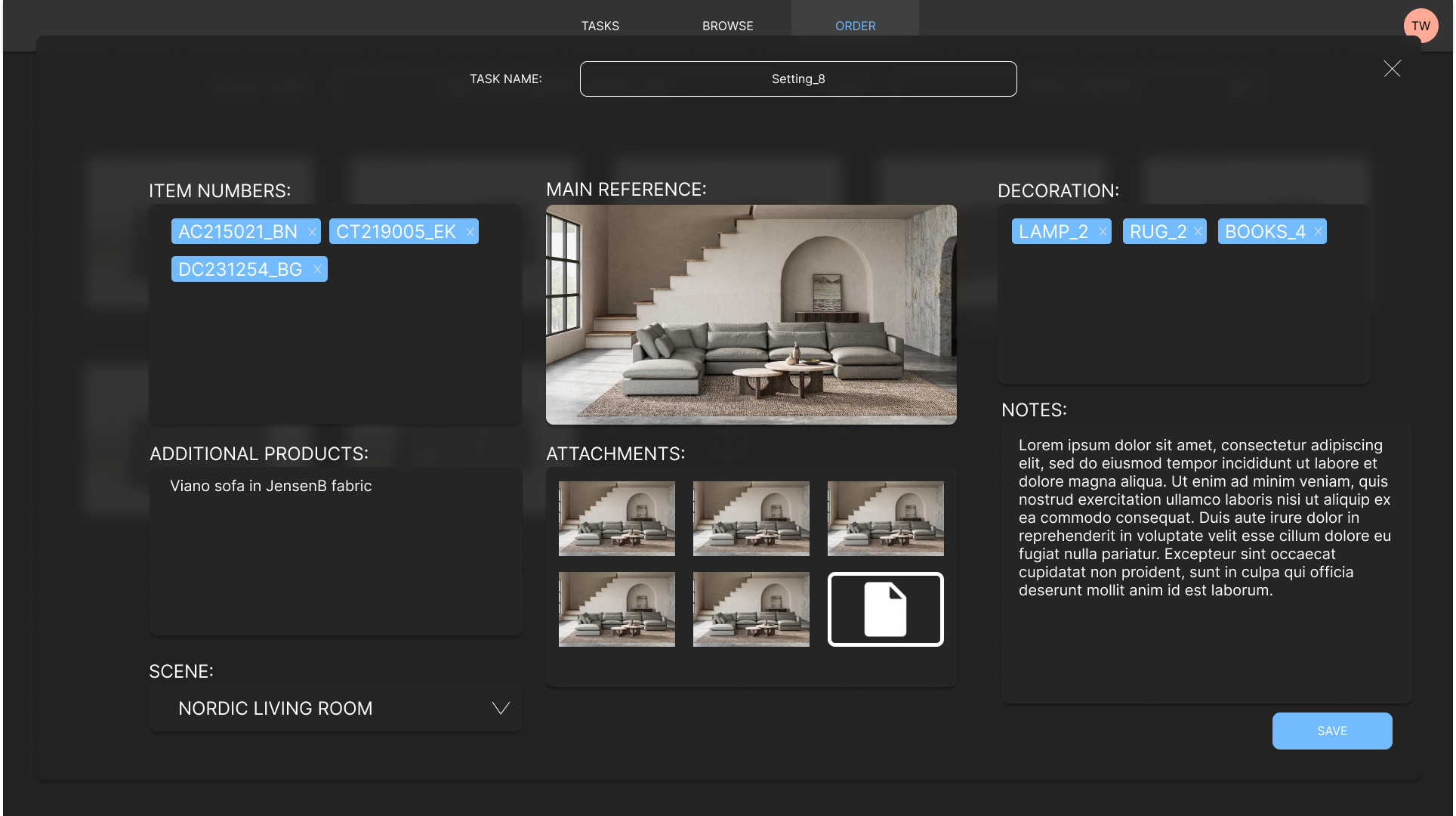1456x816 pixels.
Task: Select the CT219005_EK item tag label
Action: click(x=396, y=232)
